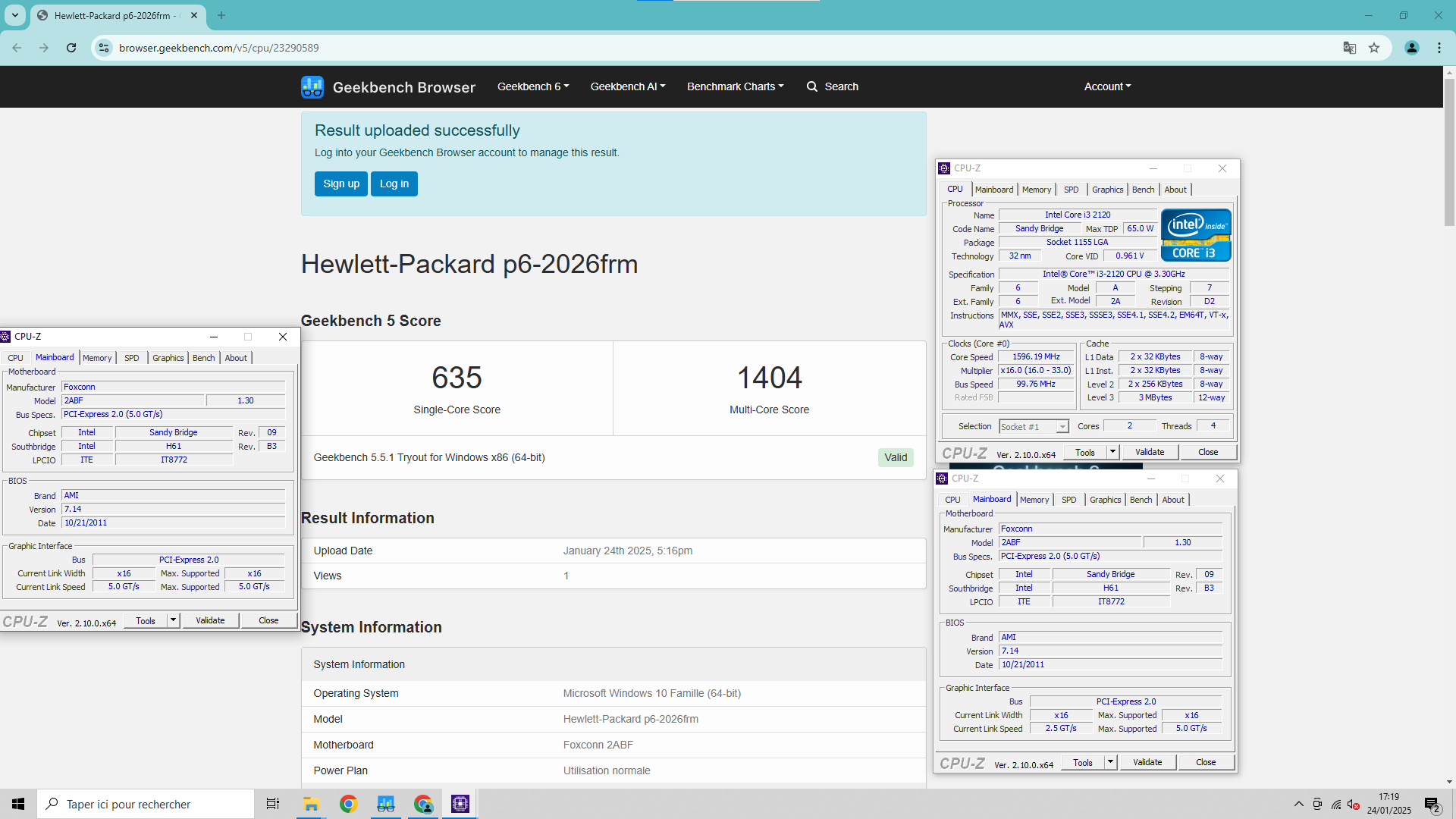Open the Tools dropdown arrow in the bottom-right CPU-Z
This screenshot has width=1456, height=819.
(x=1110, y=762)
